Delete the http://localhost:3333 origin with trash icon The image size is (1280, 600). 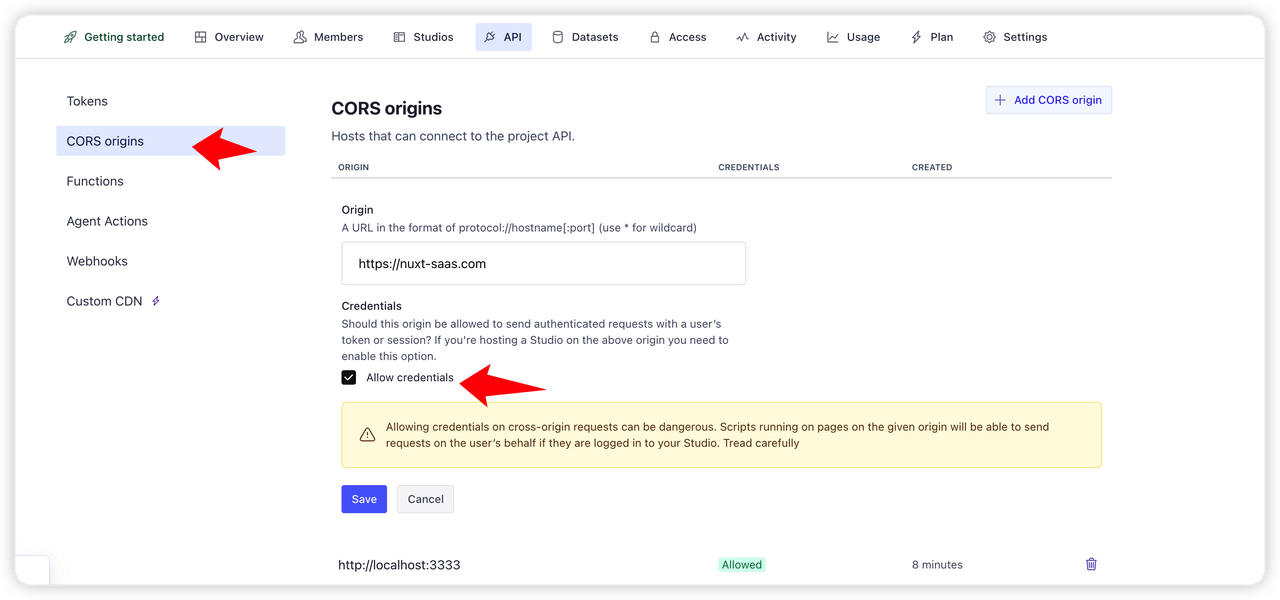pyautogui.click(x=1091, y=564)
